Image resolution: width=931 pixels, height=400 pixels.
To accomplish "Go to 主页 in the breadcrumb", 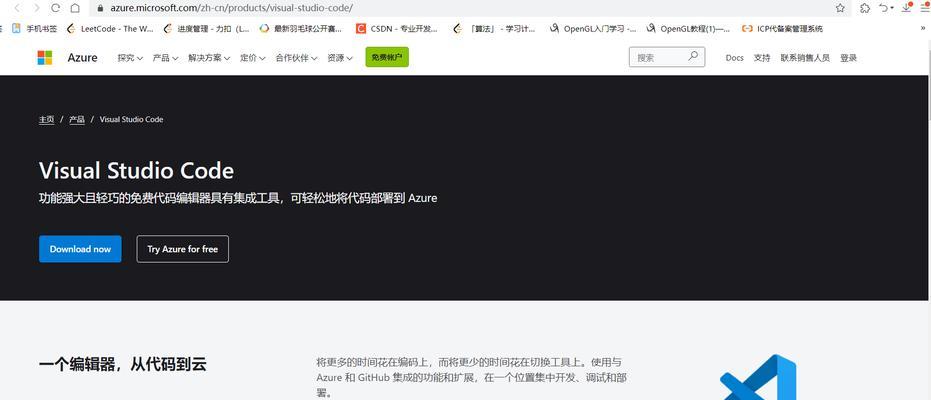I will click(46, 119).
